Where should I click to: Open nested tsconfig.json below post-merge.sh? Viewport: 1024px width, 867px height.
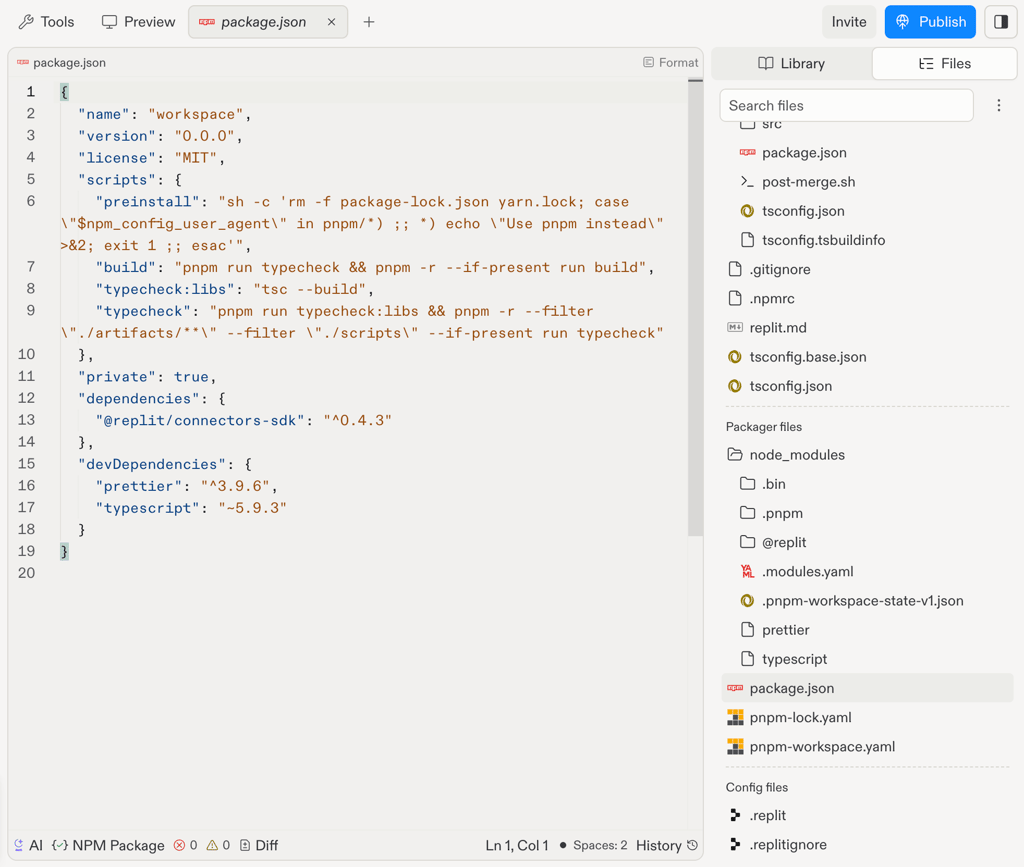803,211
